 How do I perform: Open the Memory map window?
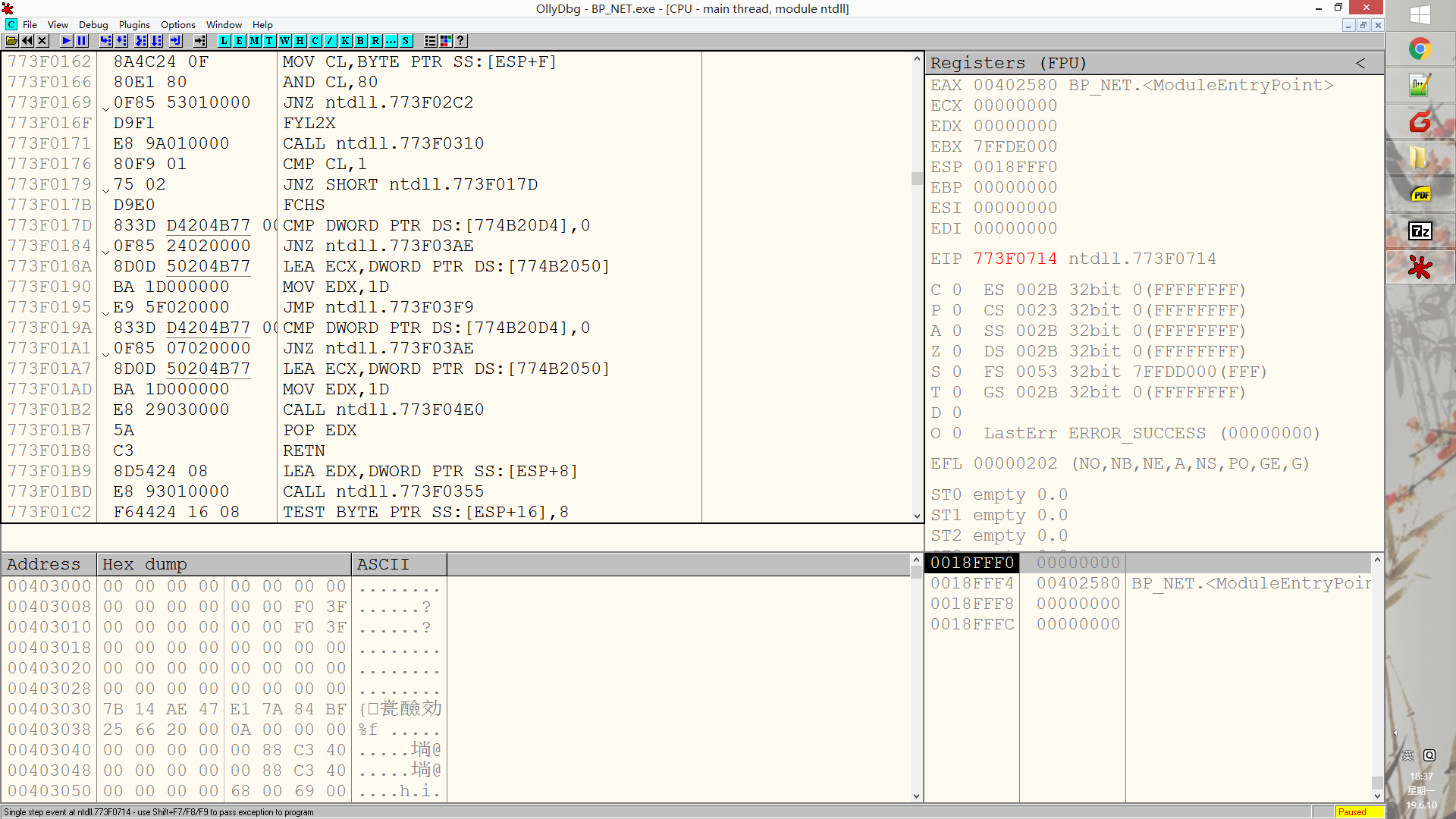point(254,41)
